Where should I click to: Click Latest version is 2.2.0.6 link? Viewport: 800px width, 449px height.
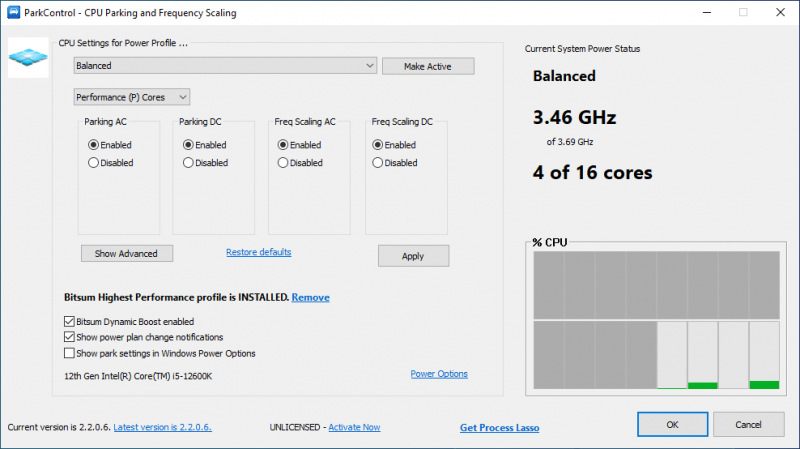pos(162,428)
